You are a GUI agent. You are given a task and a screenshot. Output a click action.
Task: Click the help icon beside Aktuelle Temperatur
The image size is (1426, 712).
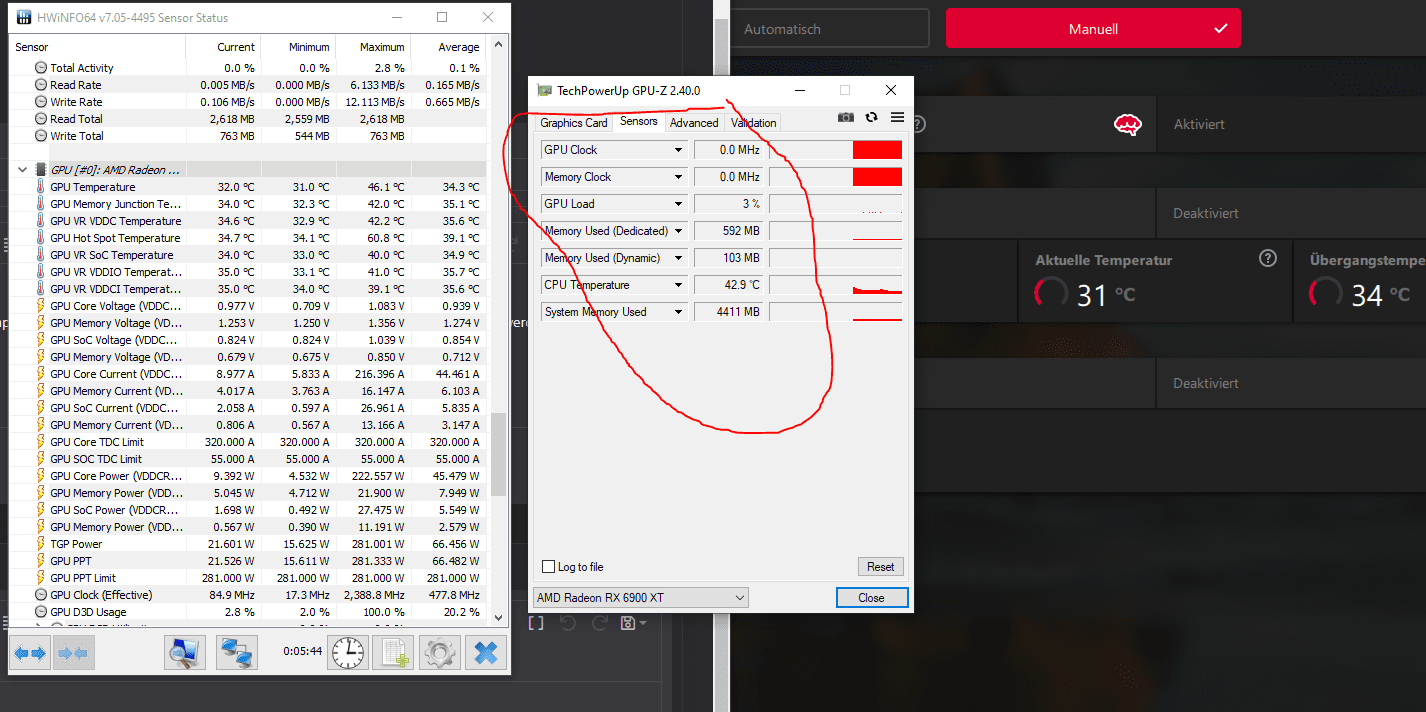[1268, 259]
